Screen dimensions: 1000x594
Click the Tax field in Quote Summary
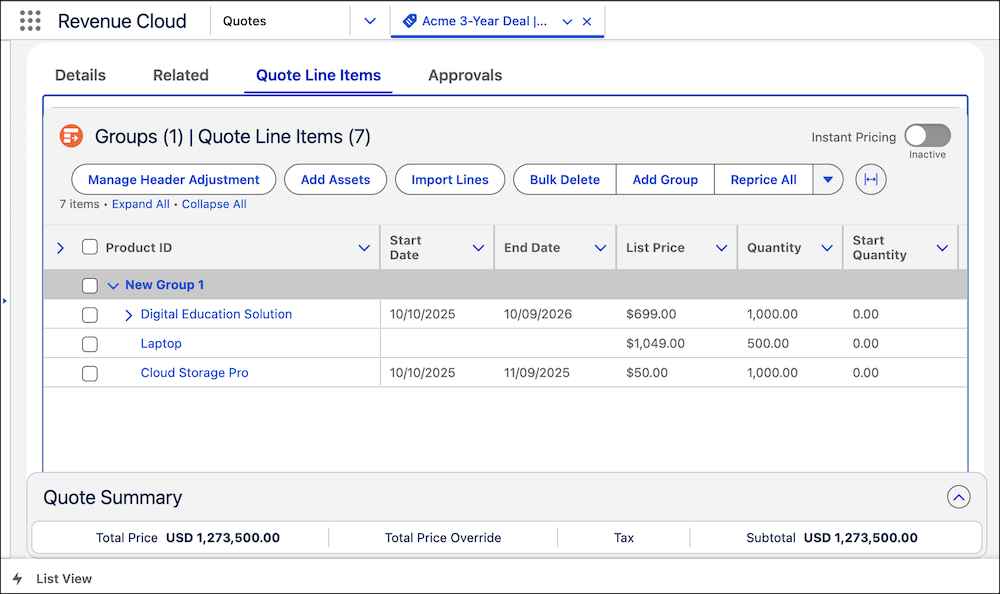point(624,538)
